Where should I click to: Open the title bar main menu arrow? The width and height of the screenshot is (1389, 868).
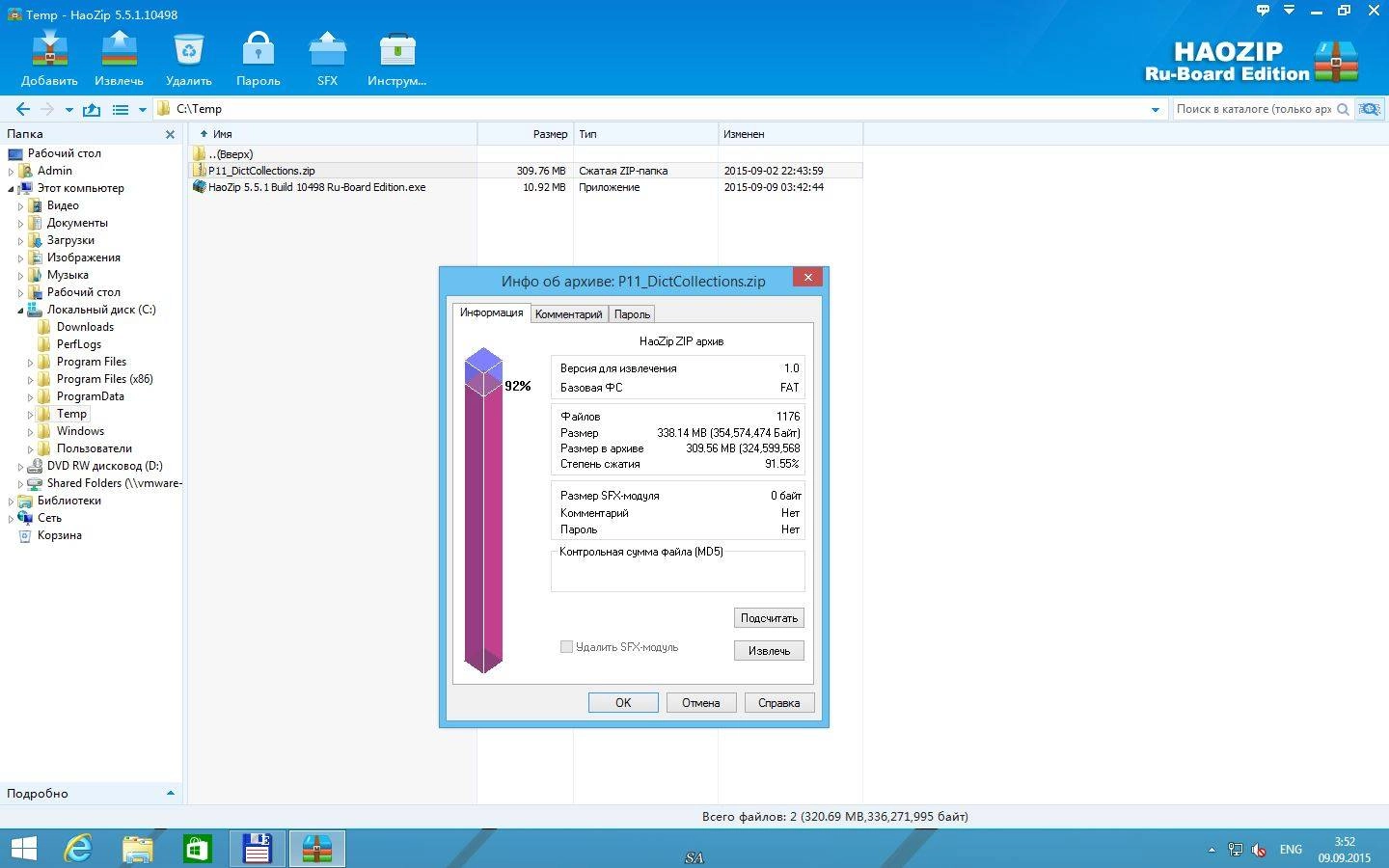[x=1289, y=10]
